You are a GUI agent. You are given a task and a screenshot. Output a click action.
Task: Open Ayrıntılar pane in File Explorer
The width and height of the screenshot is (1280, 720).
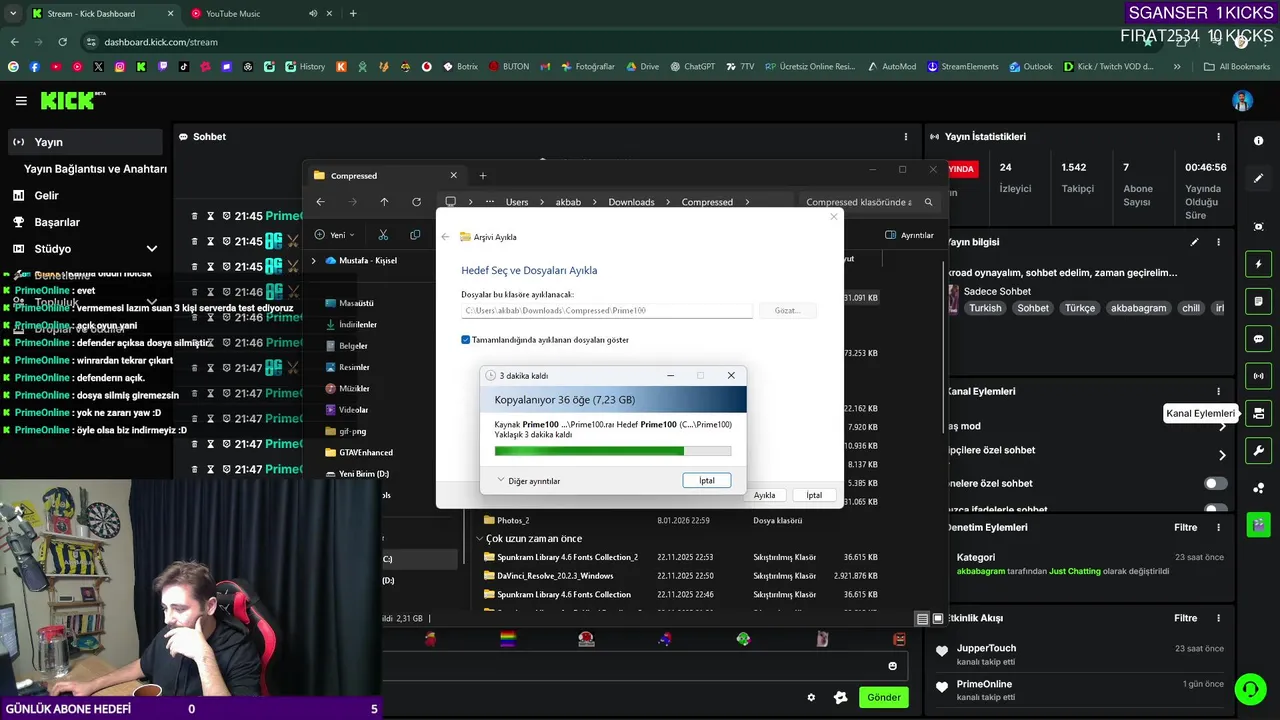click(x=910, y=235)
